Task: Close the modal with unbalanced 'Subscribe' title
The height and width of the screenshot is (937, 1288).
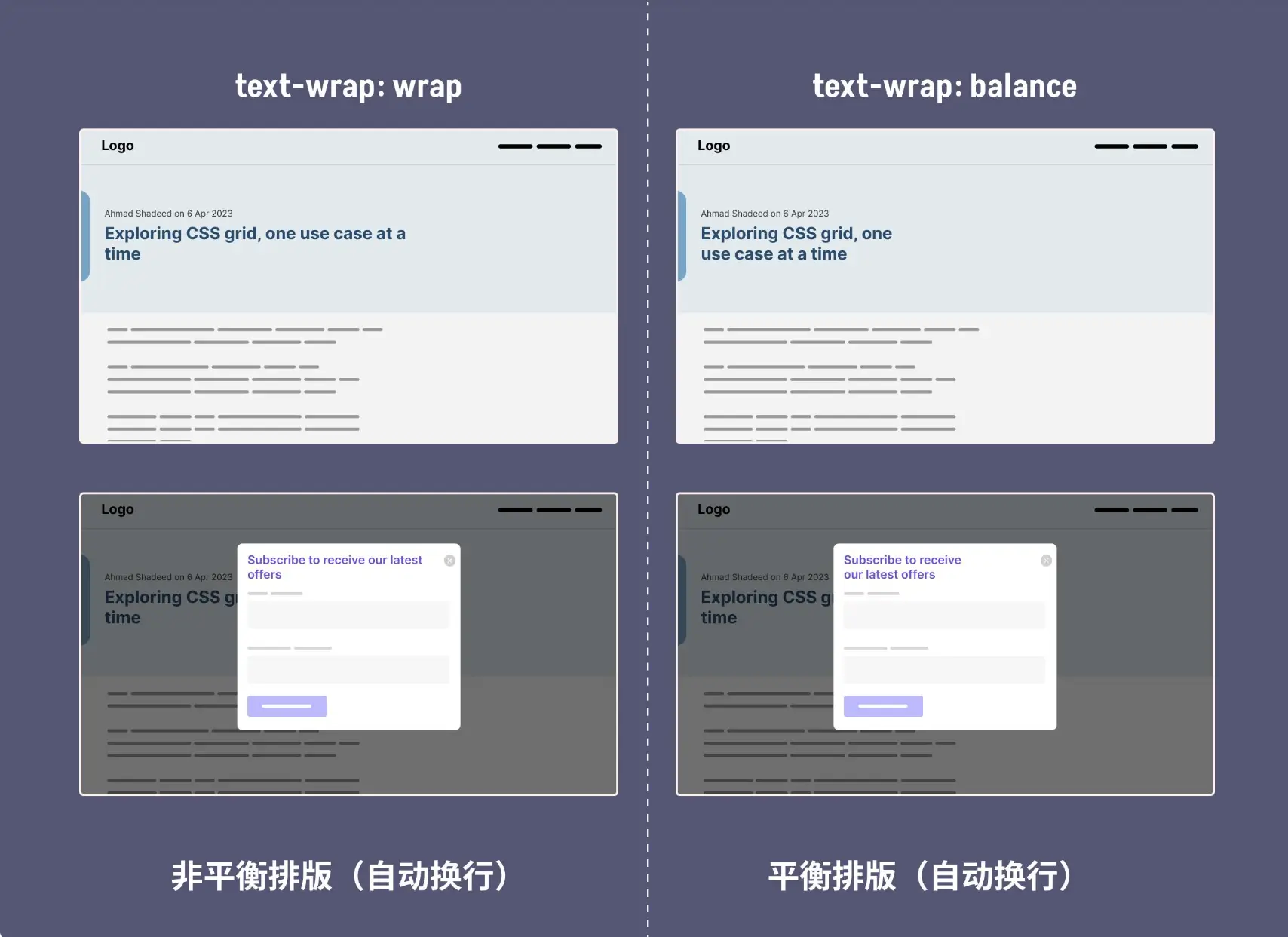Action: (449, 561)
